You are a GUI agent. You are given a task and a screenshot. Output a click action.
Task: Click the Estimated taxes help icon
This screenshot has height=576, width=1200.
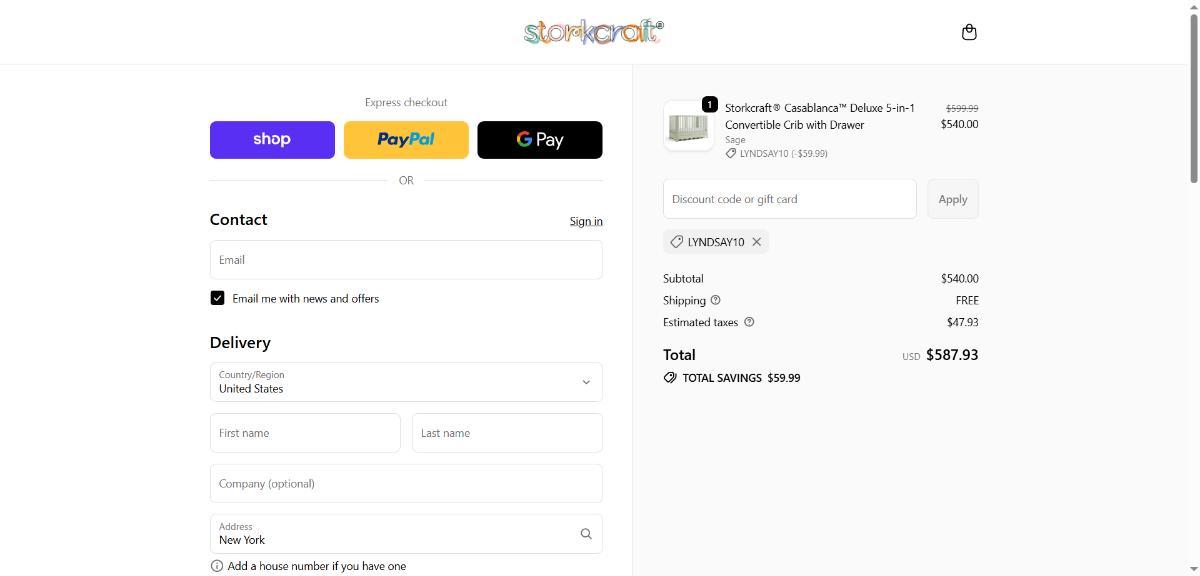[749, 322]
